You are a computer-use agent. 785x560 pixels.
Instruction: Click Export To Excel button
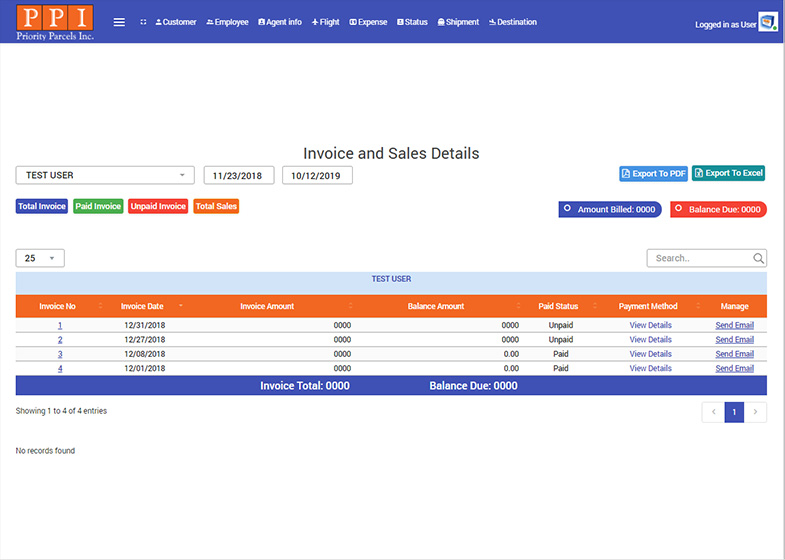(728, 173)
